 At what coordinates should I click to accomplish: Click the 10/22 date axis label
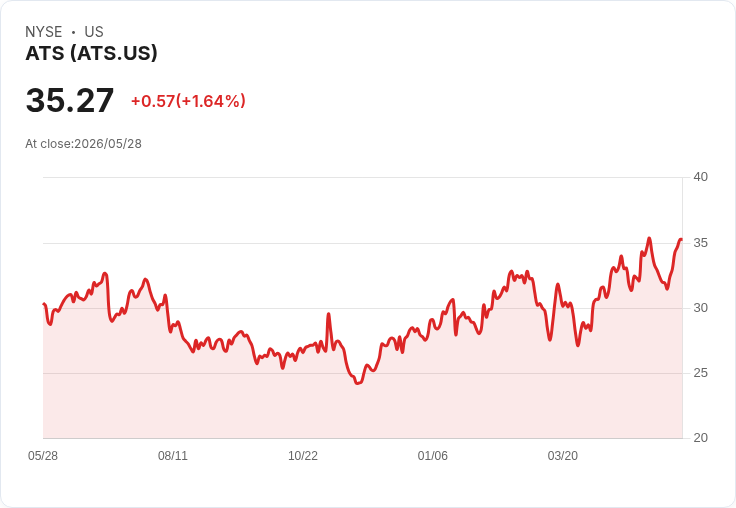click(303, 455)
